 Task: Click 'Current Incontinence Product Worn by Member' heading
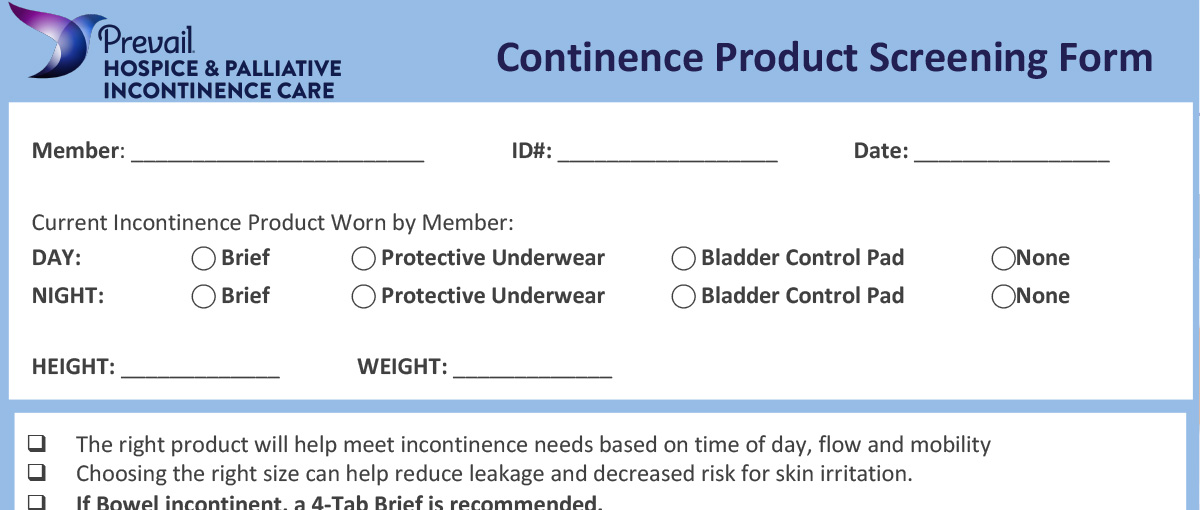[272, 222]
